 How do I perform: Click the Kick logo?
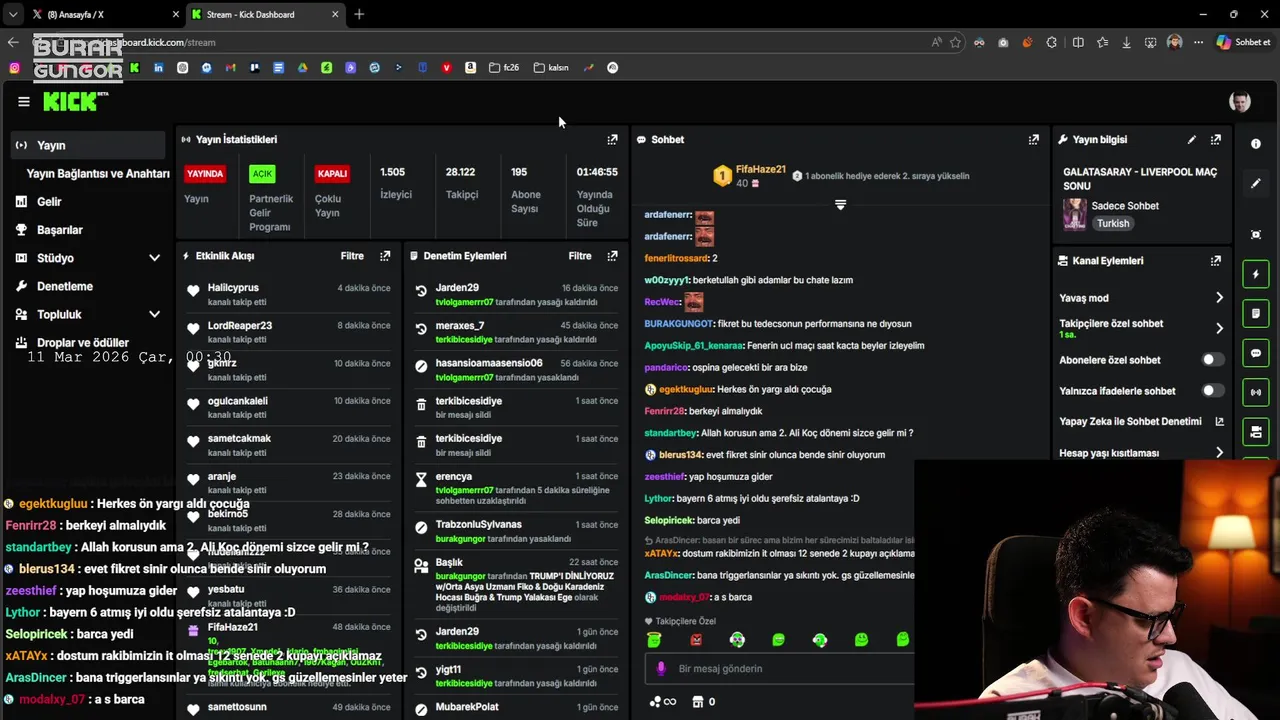point(75,101)
